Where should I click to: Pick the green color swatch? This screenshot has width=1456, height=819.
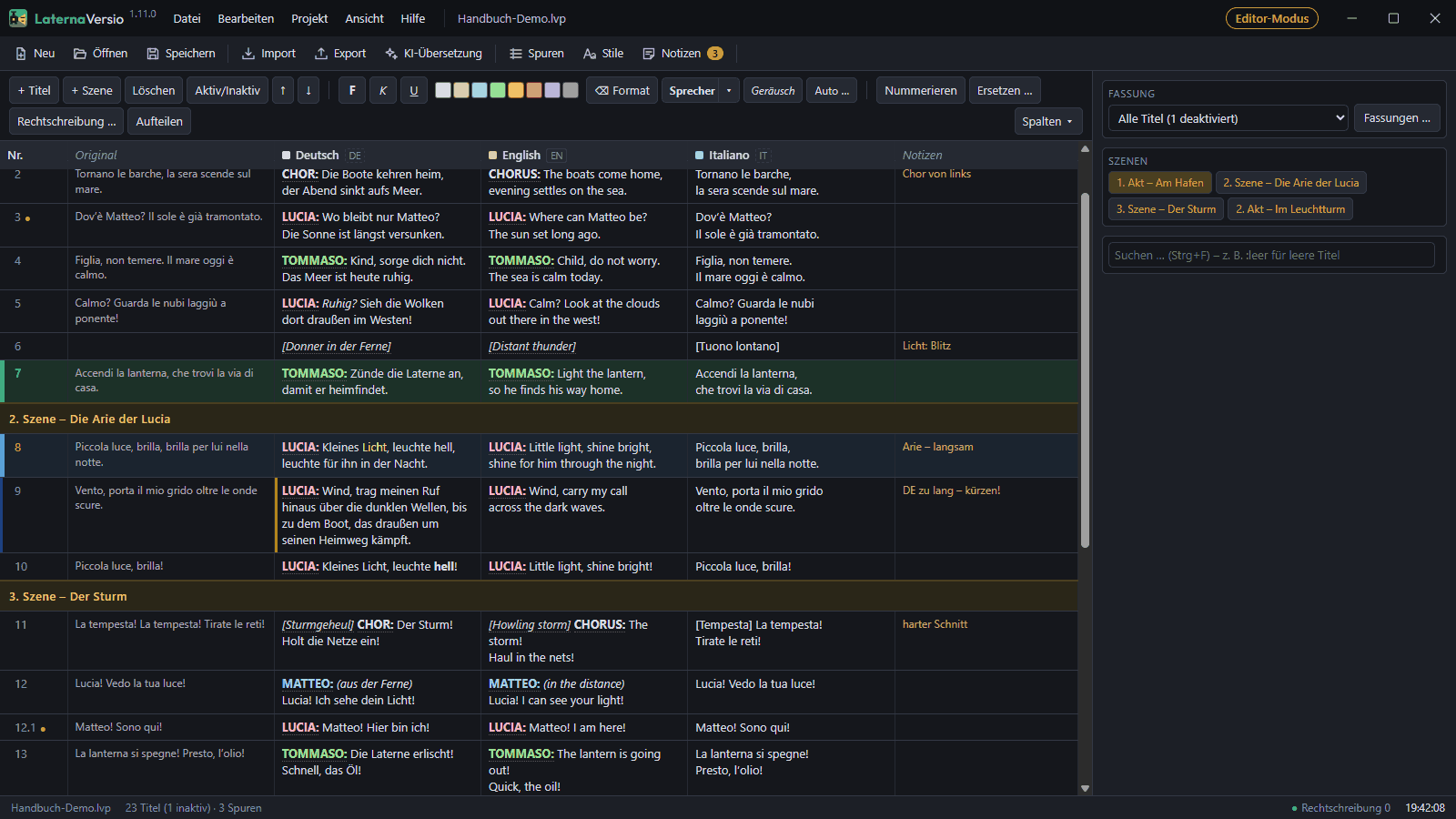click(498, 90)
